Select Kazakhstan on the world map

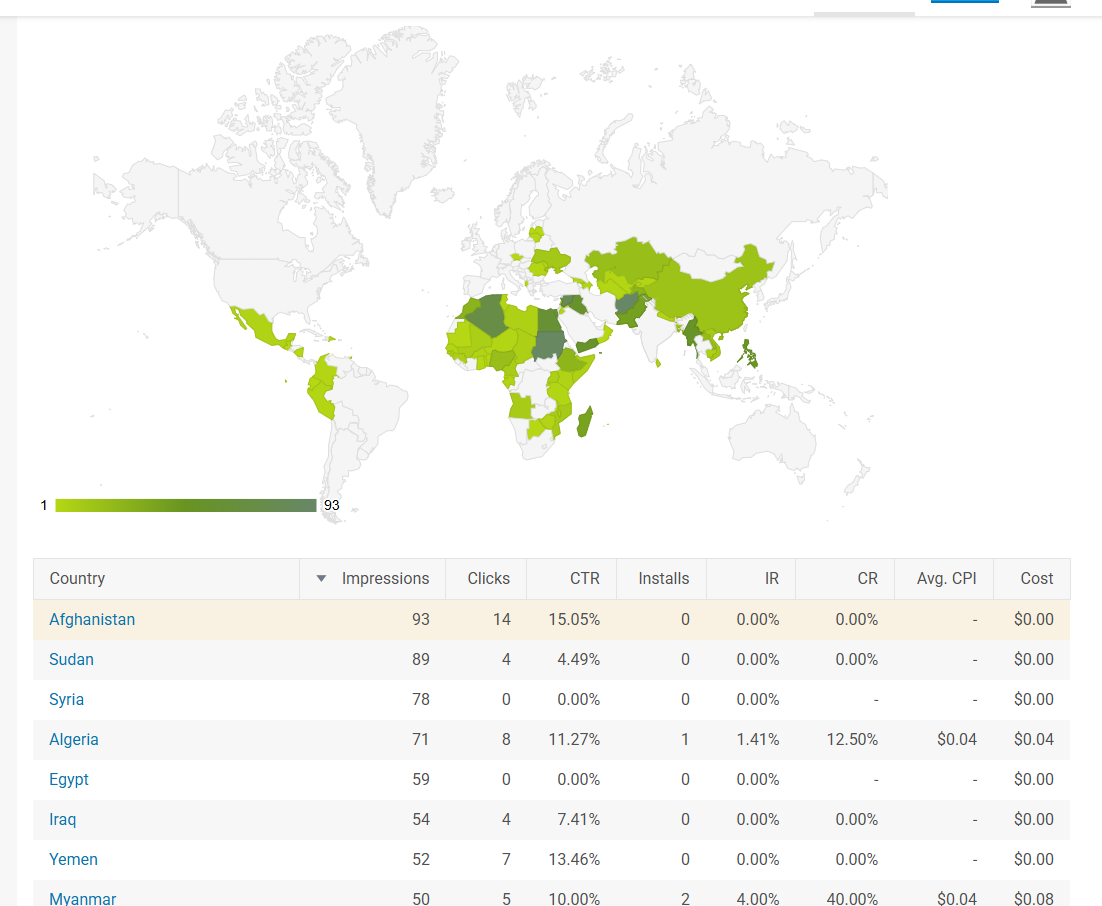(629, 258)
